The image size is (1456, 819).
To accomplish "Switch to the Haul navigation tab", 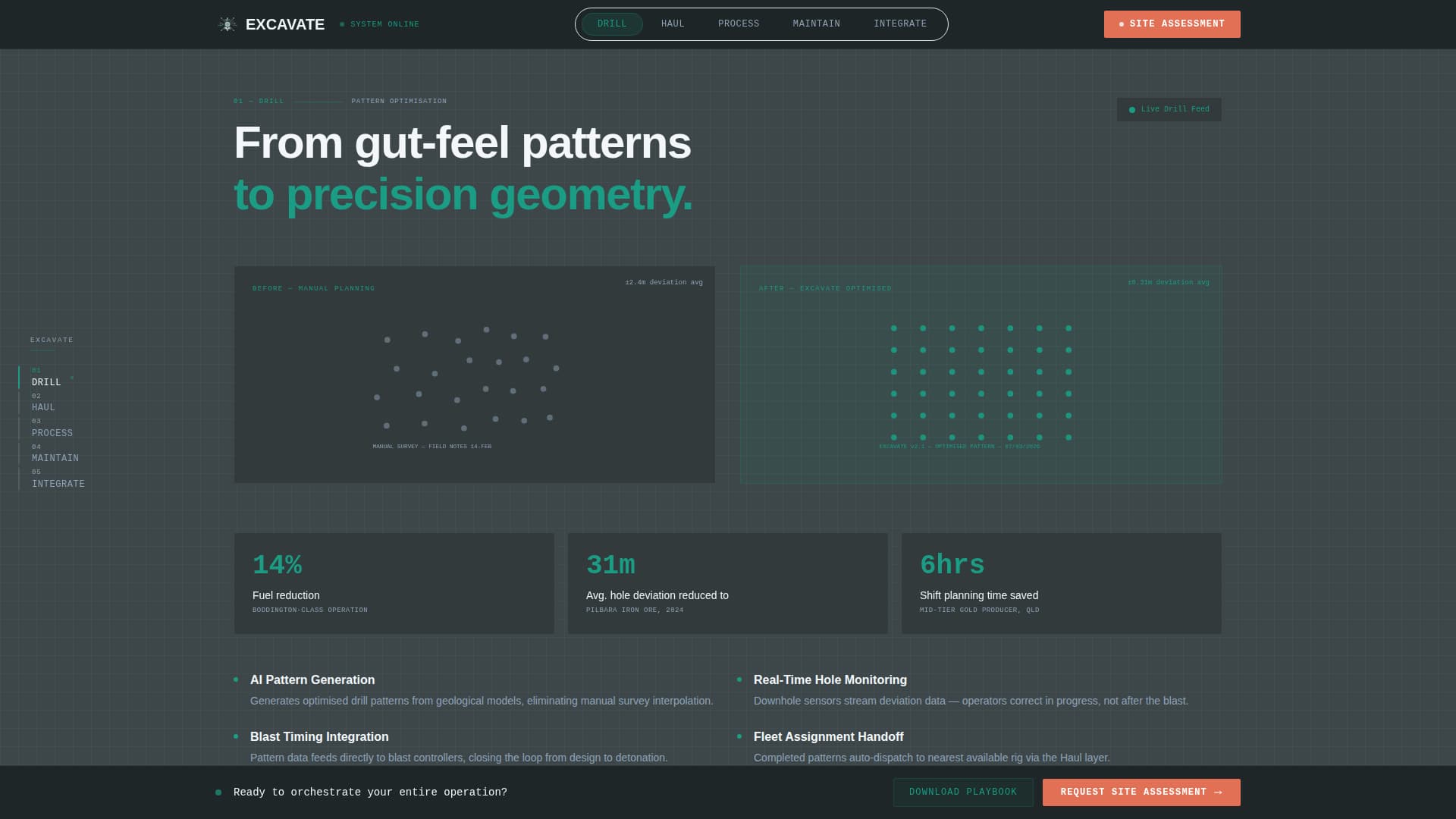I will 673,24.
